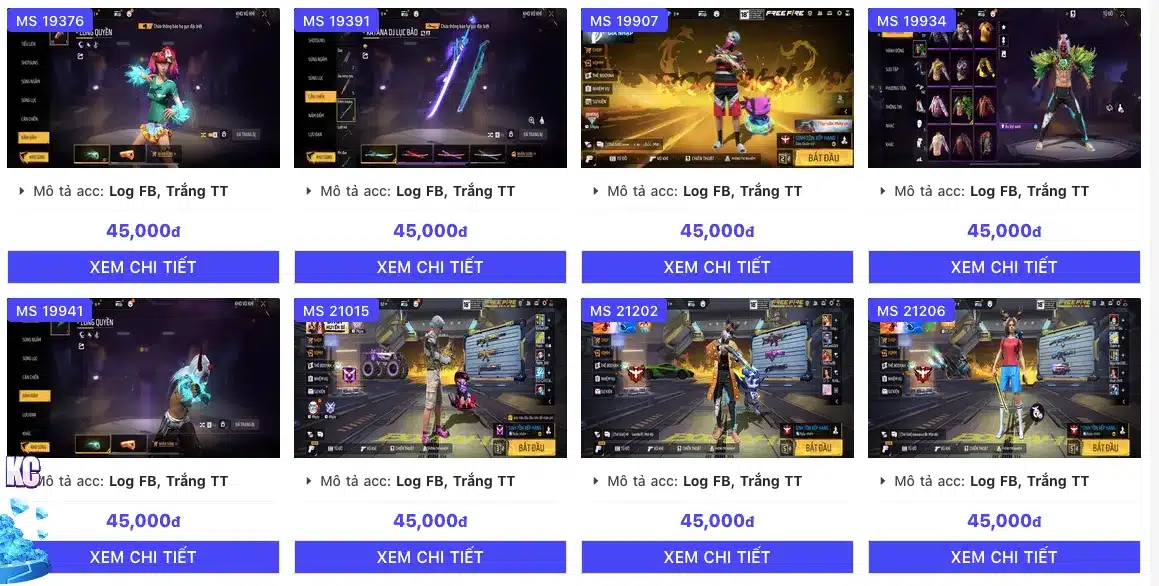
Task: Open the MS 19934 account thumbnail
Action: [x=1004, y=88]
